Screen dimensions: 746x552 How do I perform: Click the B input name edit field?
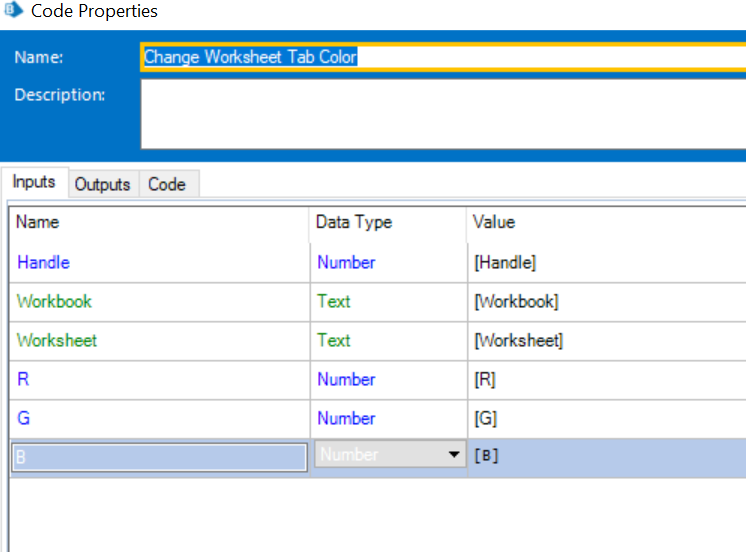point(158,457)
